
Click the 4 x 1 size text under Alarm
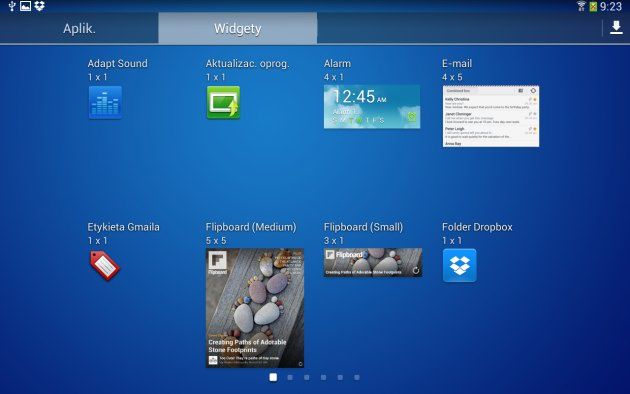[x=333, y=77]
